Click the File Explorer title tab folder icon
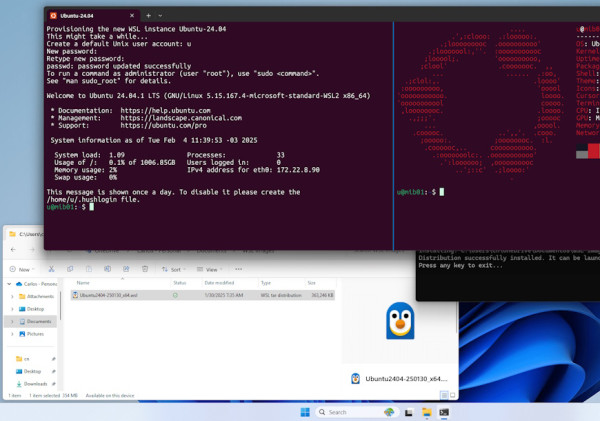600x421 pixels. tap(12, 234)
